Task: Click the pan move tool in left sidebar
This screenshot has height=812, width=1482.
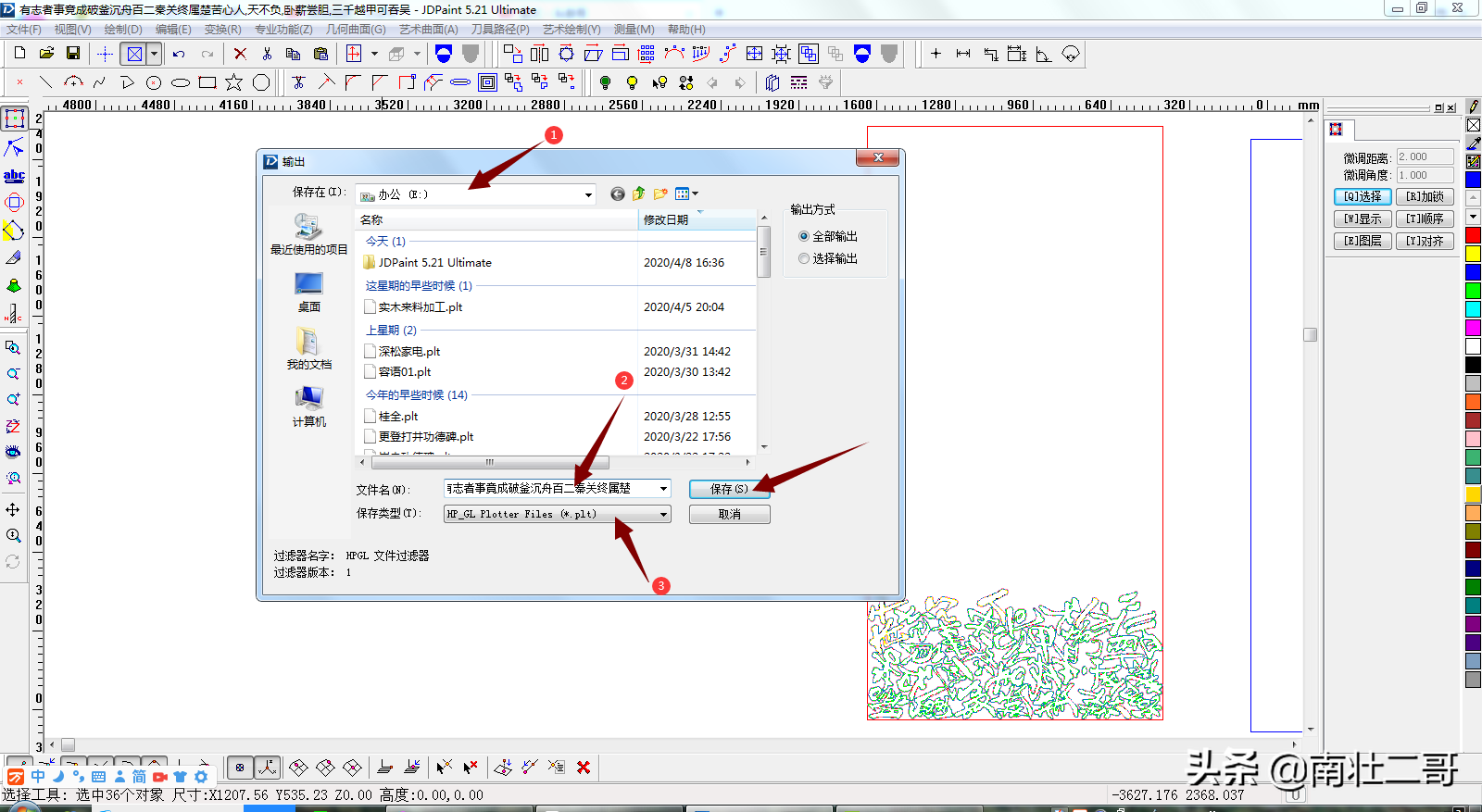Action: [x=13, y=509]
